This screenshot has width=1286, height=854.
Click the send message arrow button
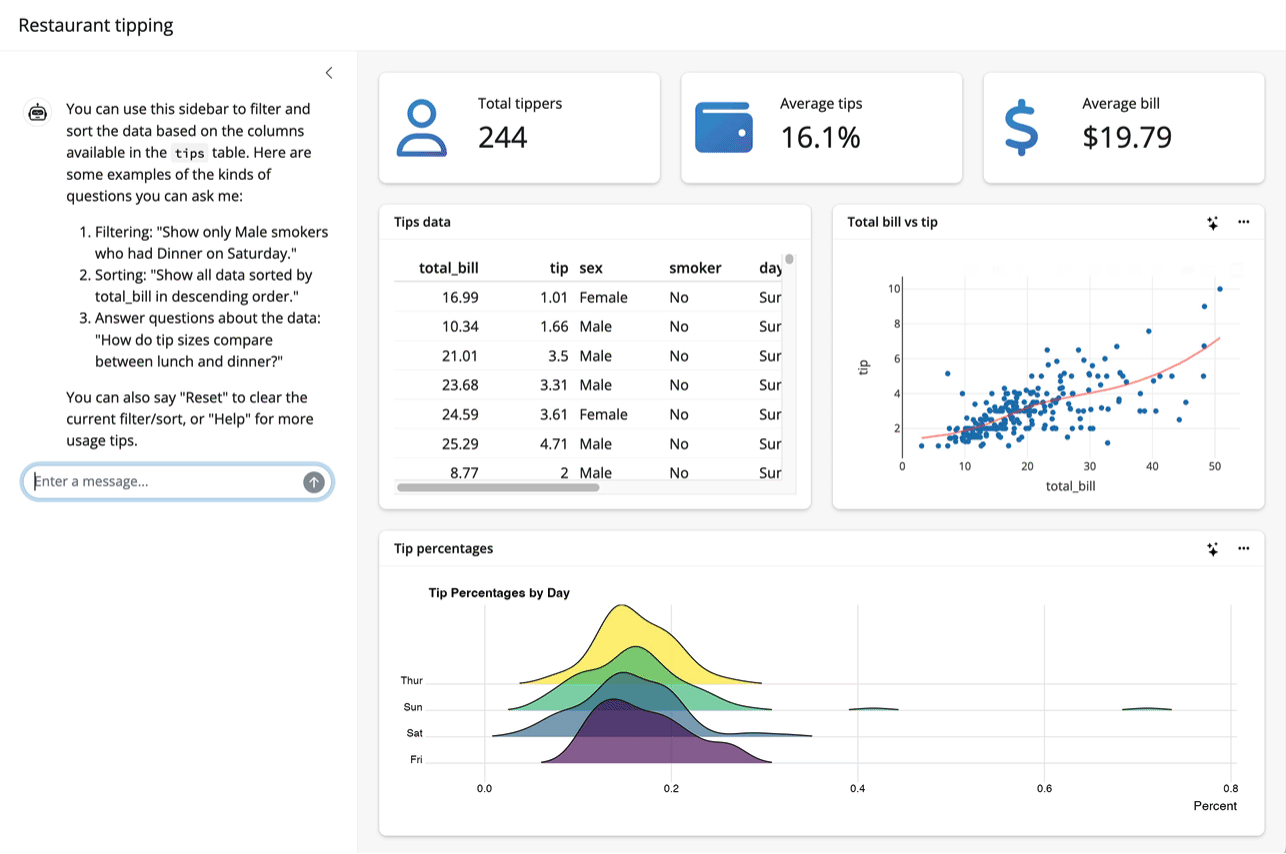[x=314, y=482]
